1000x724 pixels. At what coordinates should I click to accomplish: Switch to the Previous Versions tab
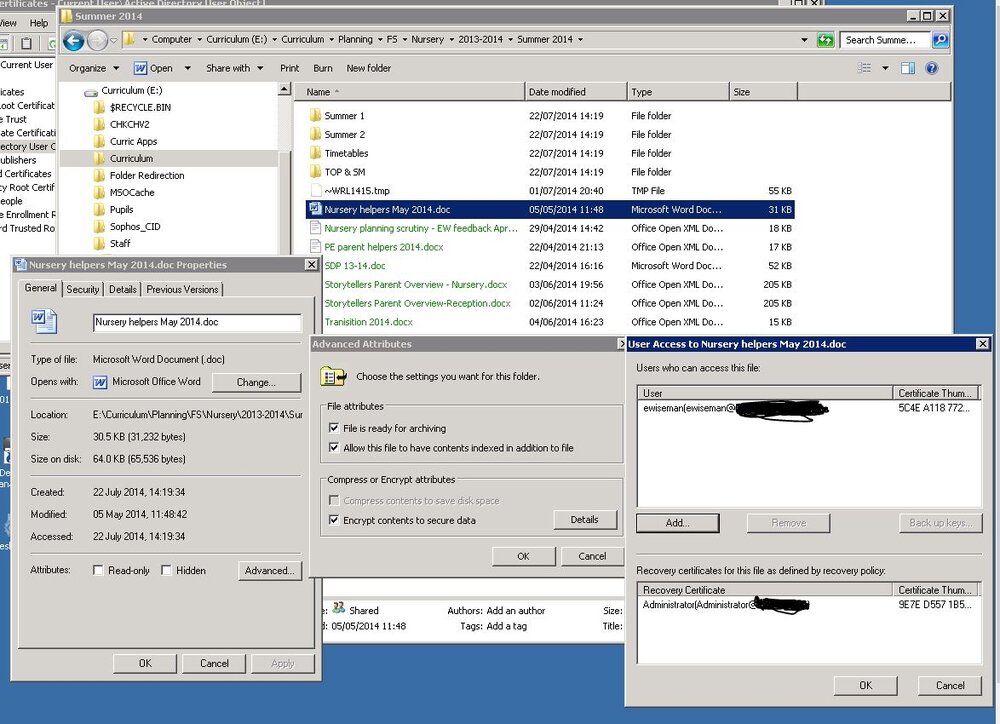(x=182, y=290)
